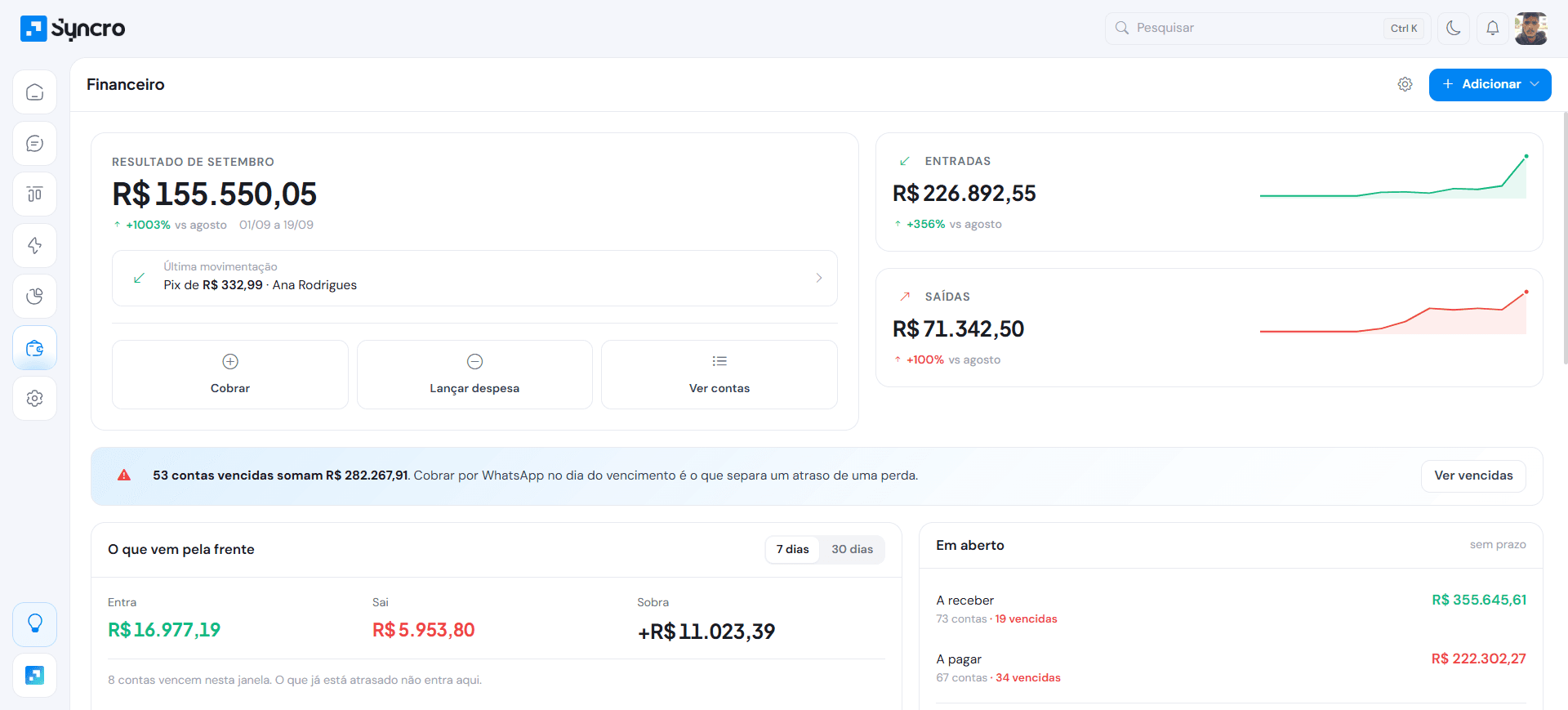Viewport: 1568px width, 710px height.
Task: Open the sidebar settings gear icon
Action: tap(34, 399)
